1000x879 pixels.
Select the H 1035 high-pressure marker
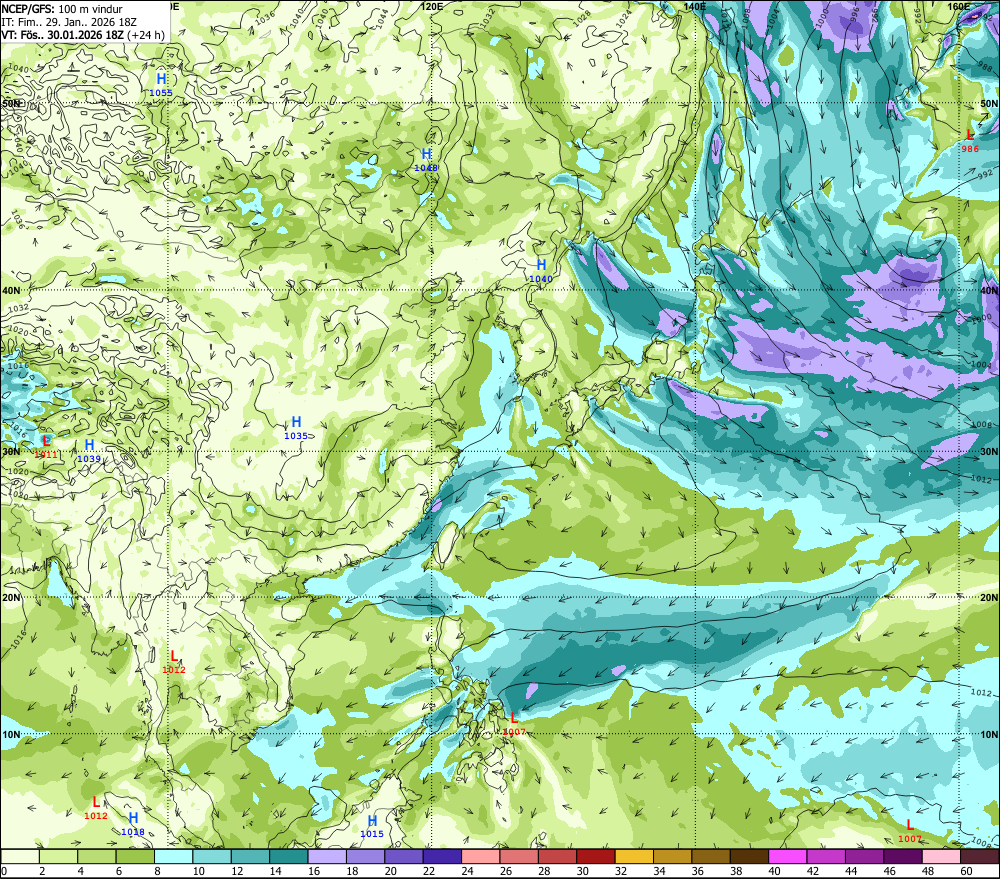point(296,428)
